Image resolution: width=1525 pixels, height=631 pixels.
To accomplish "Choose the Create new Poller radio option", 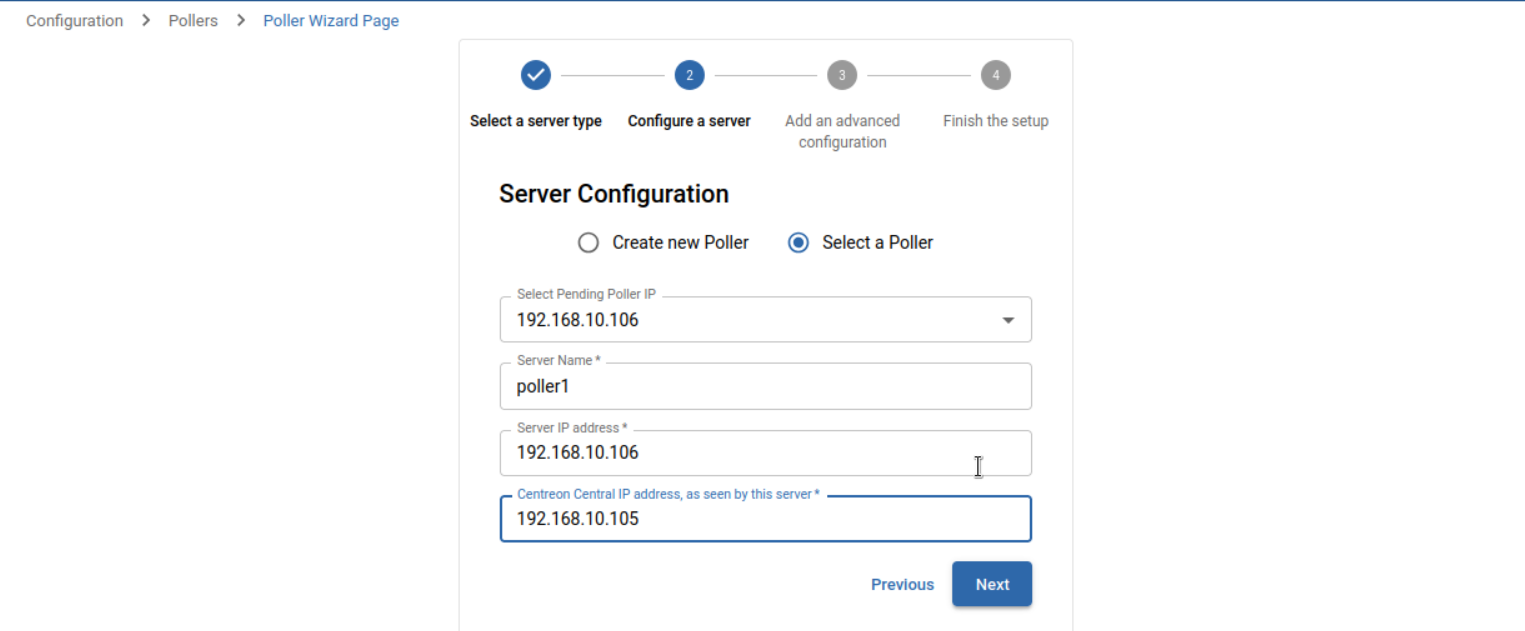I will (589, 243).
